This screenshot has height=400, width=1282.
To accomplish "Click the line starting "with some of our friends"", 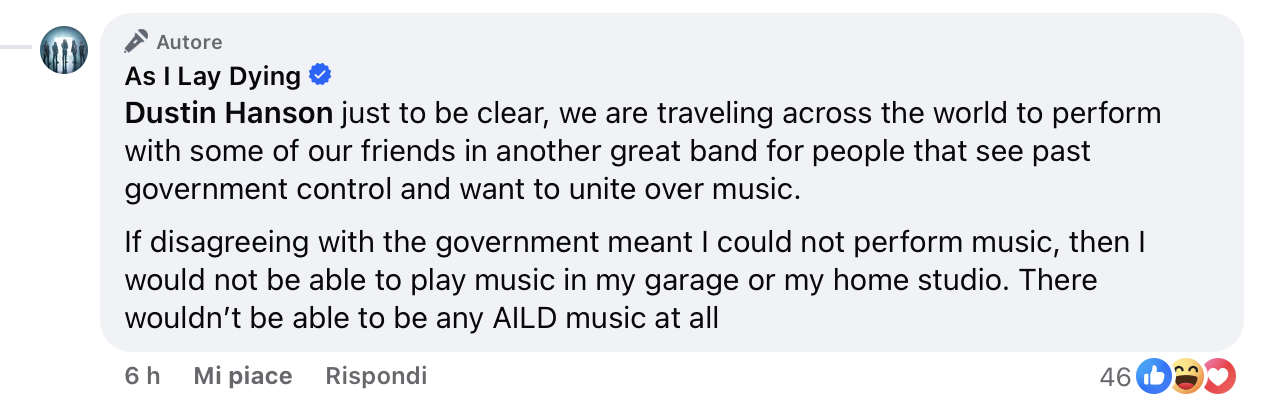I will [606, 151].
